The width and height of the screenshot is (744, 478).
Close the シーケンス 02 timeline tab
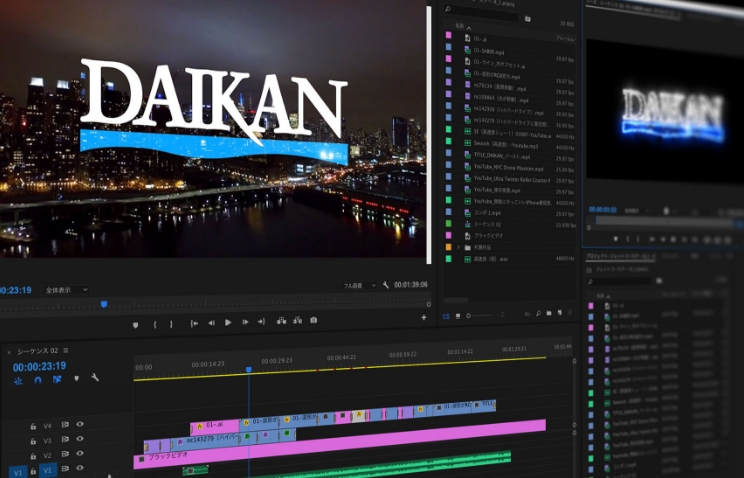pos(9,353)
